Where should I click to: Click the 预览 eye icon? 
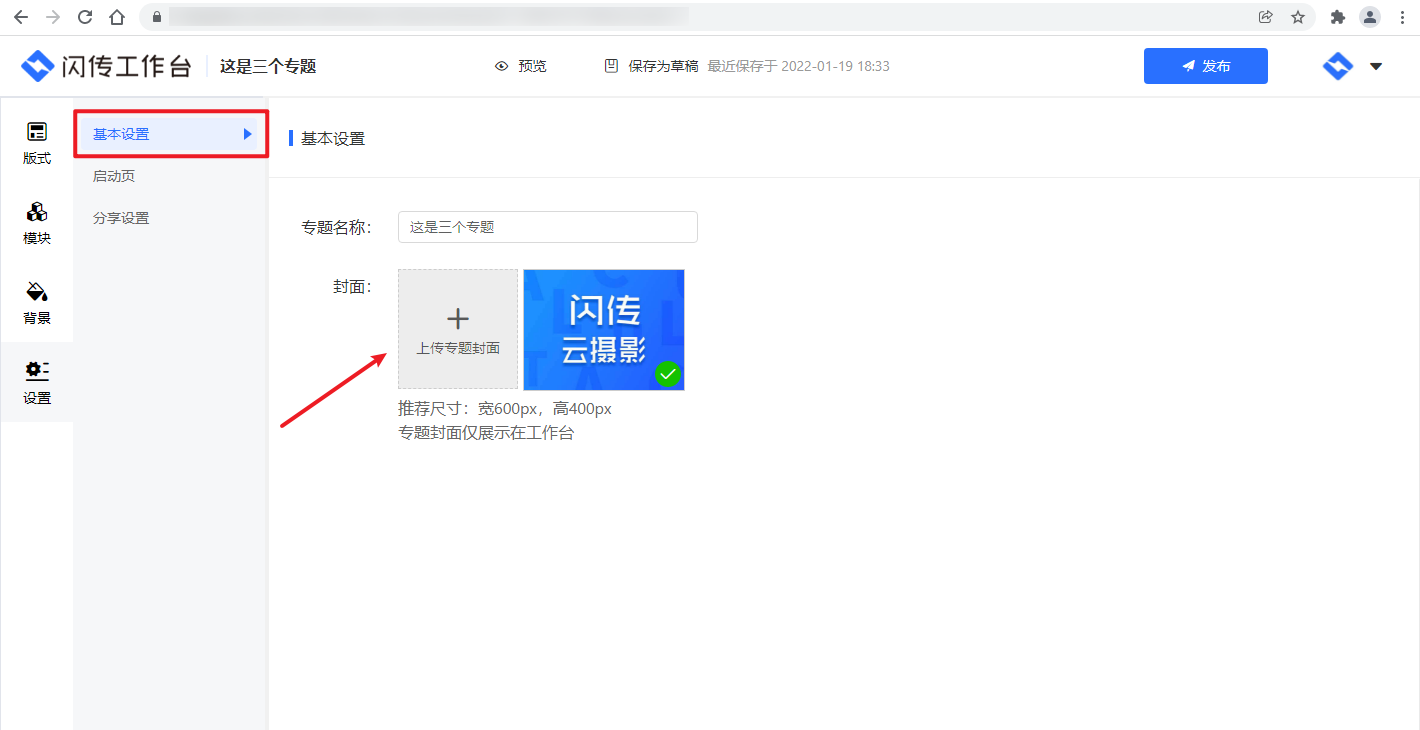503,66
